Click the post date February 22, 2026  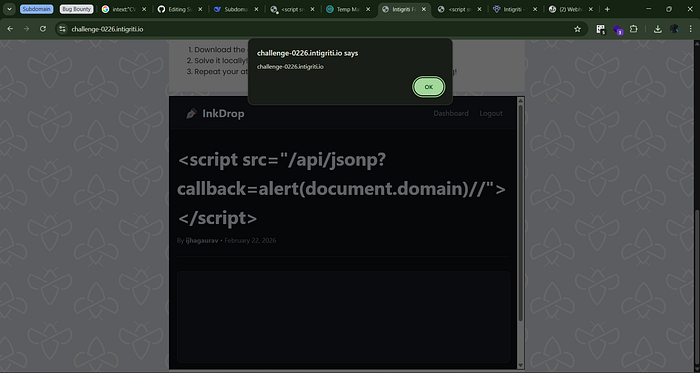pyautogui.click(x=250, y=240)
